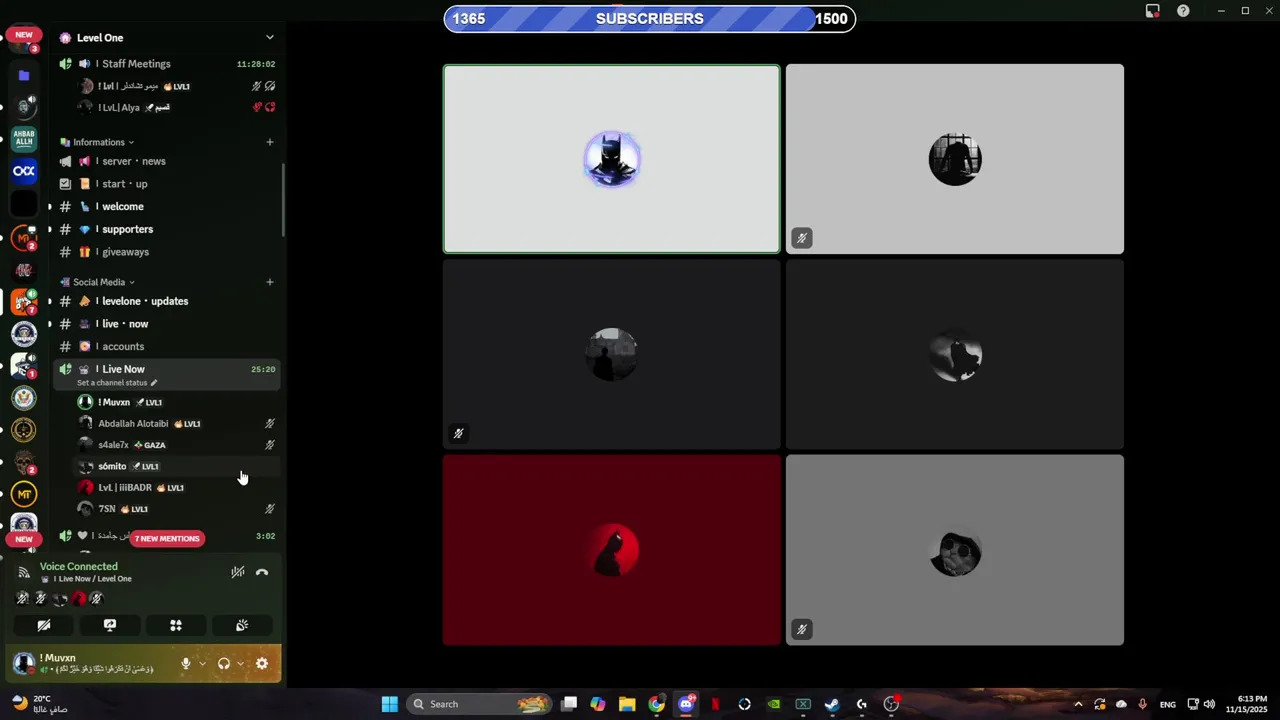Add a channel to the Informations category
This screenshot has height=720, width=1280.
pyautogui.click(x=270, y=142)
